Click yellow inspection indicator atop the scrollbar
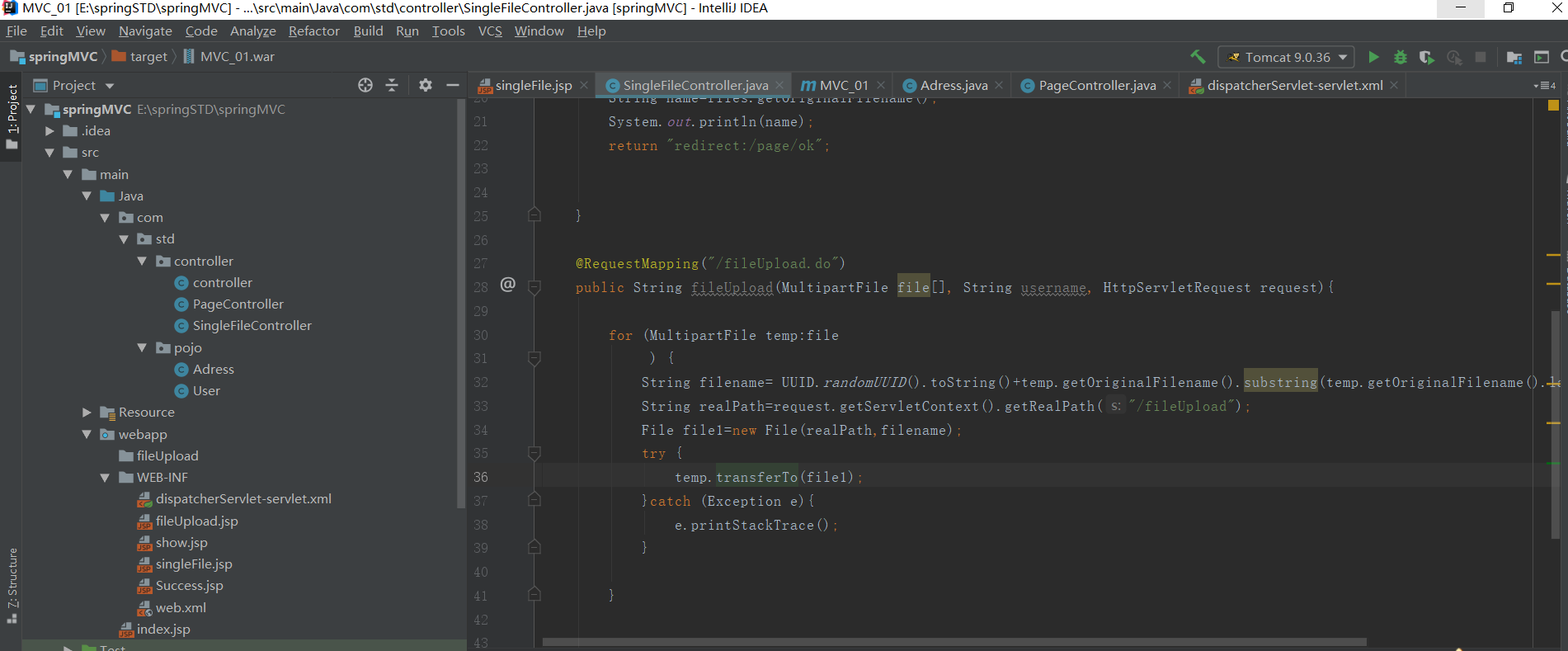This screenshot has width=1568, height=651. point(1553,106)
